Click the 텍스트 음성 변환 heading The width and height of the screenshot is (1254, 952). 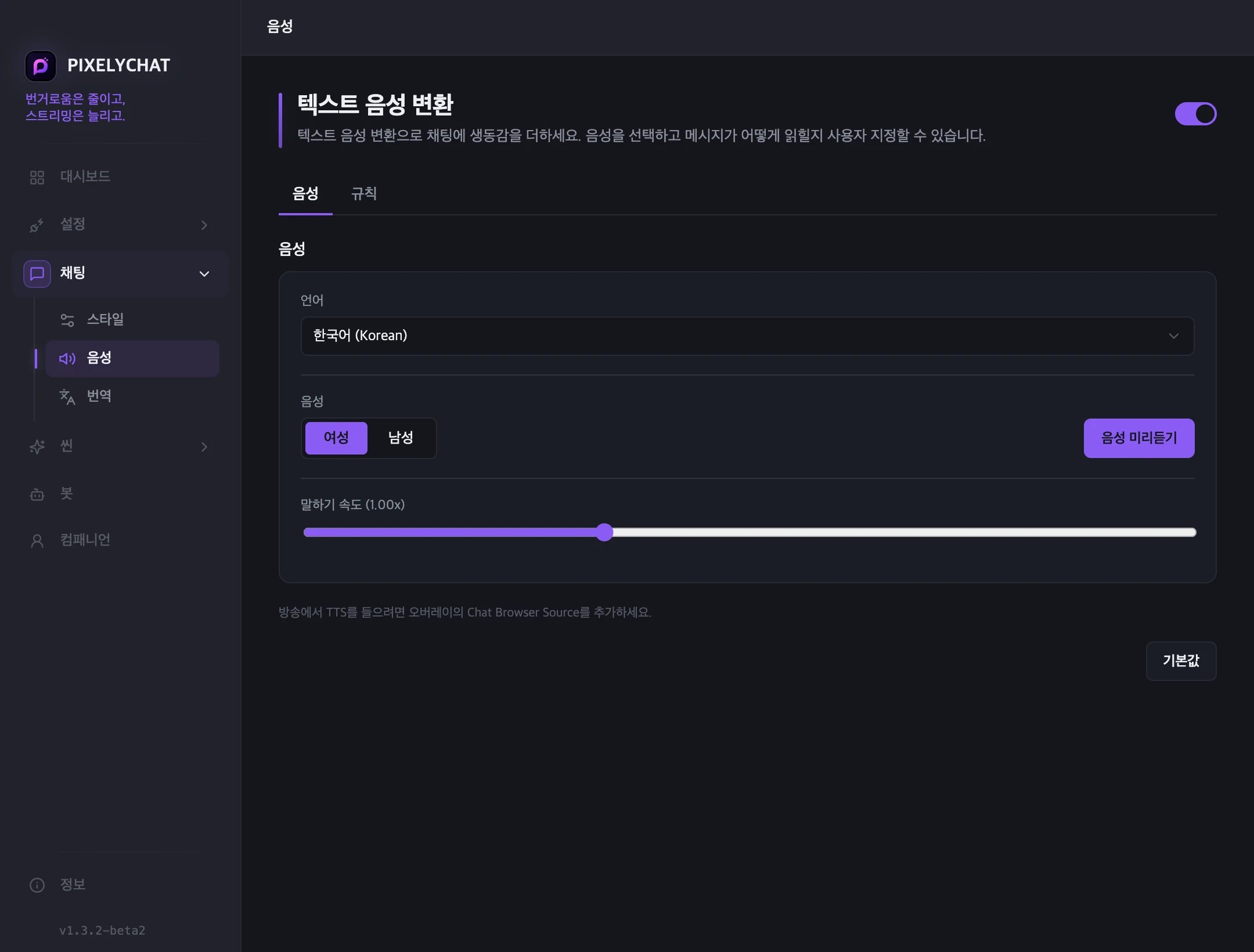pos(375,104)
